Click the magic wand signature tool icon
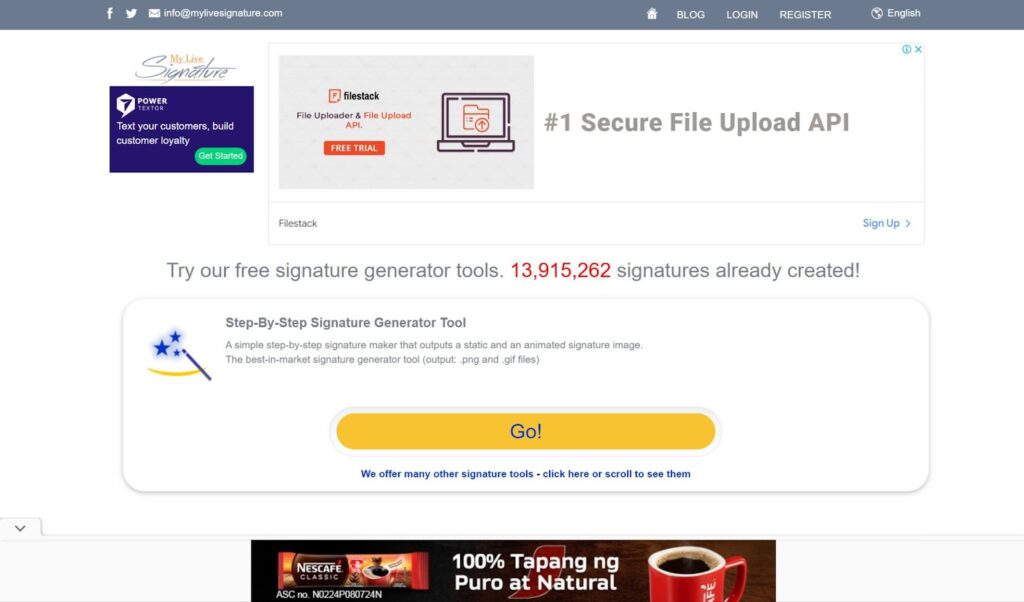This screenshot has height=602, width=1024. coord(180,356)
